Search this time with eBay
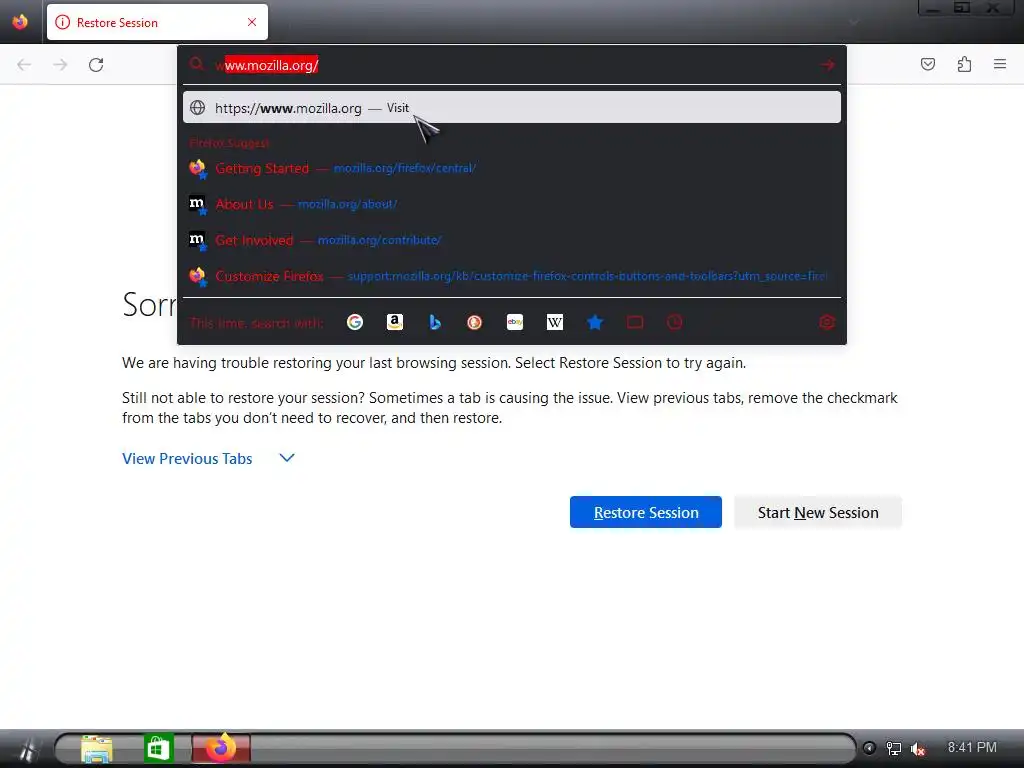This screenshot has height=768, width=1024. pyautogui.click(x=515, y=322)
